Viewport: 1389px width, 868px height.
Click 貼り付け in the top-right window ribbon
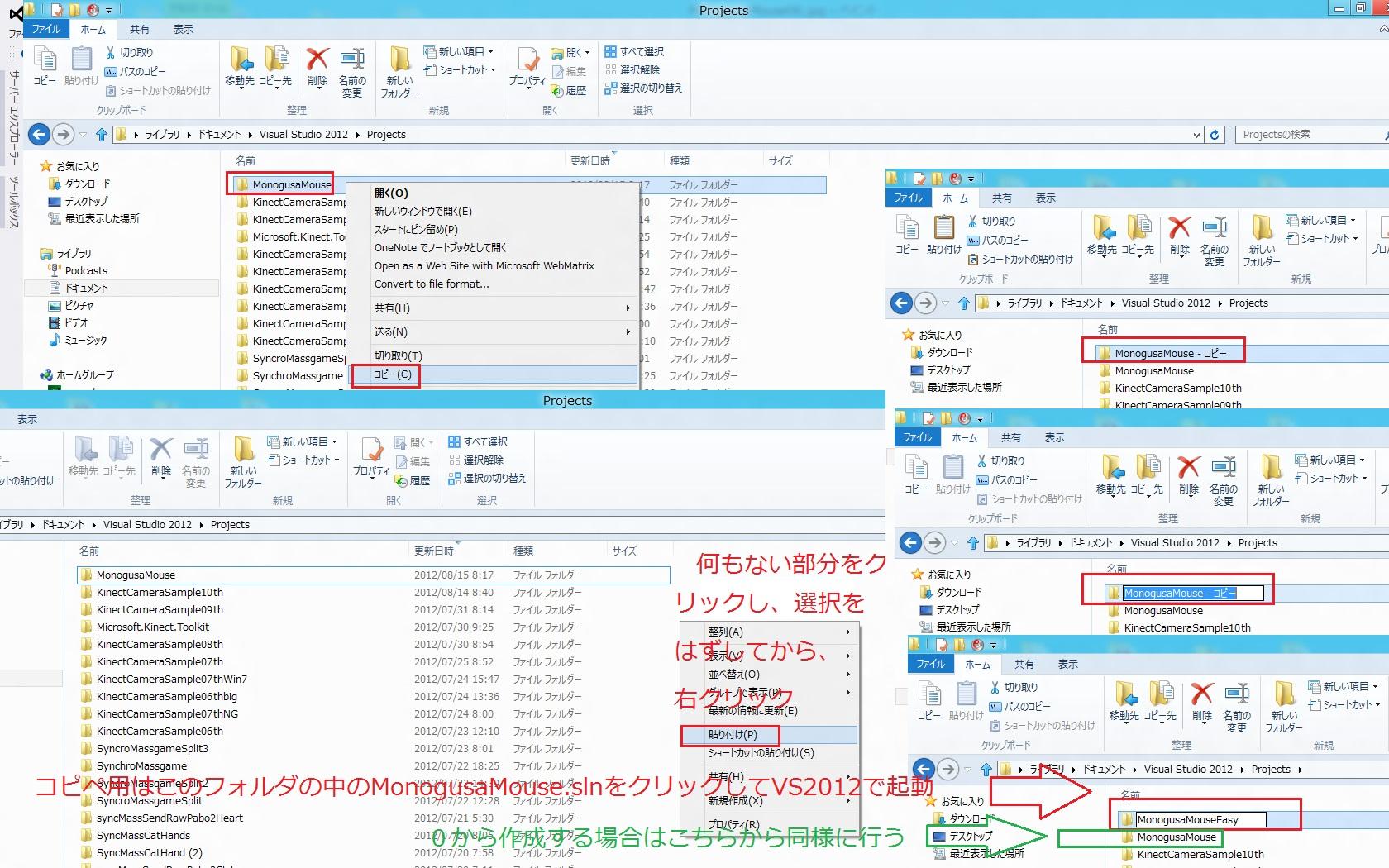[x=943, y=235]
